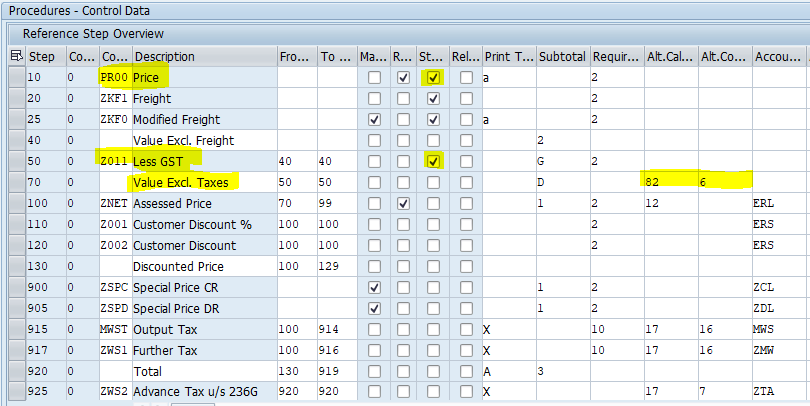The width and height of the screenshot is (810, 406).
Task: Select the row selector for step 100
Action: pos(16,203)
